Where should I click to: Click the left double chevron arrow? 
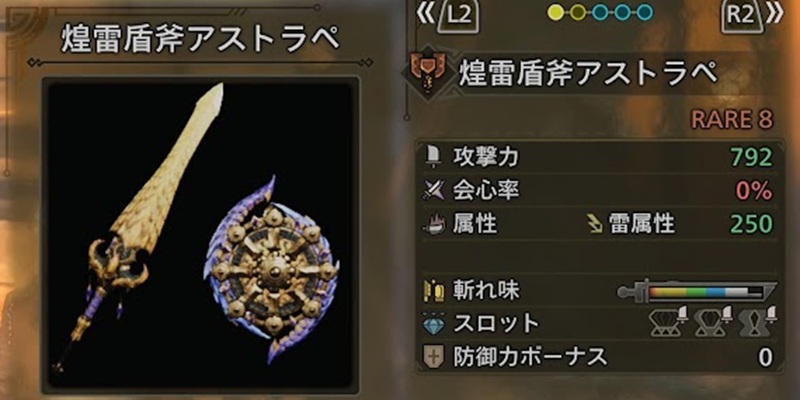427,15
